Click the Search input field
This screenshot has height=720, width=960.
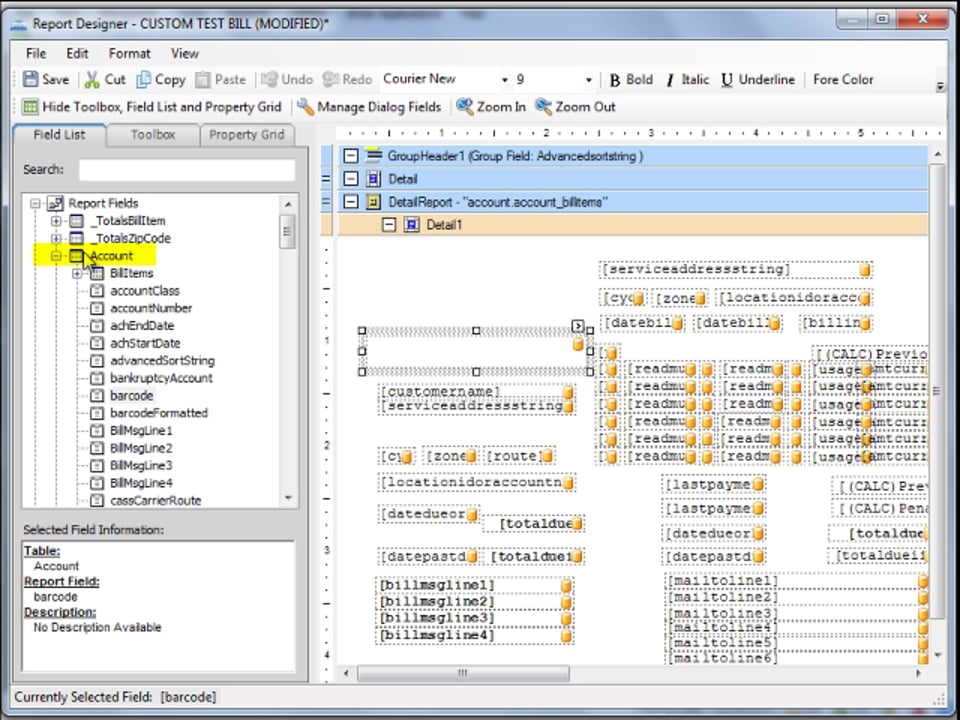coord(187,170)
